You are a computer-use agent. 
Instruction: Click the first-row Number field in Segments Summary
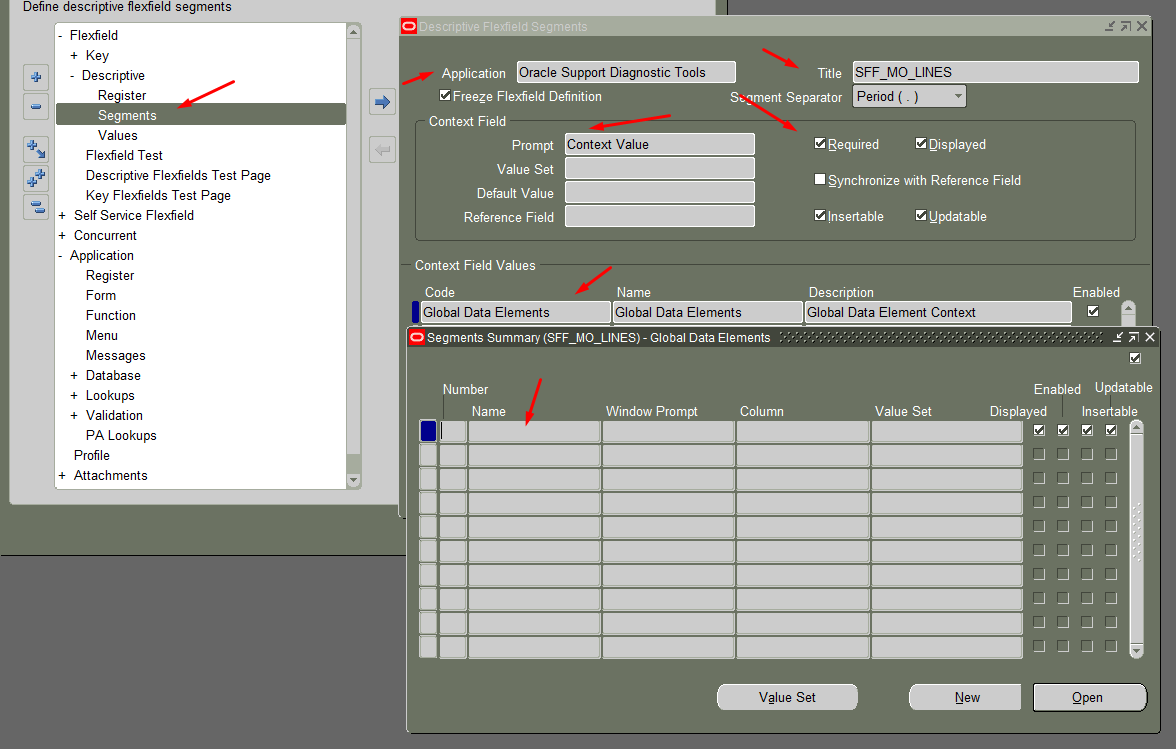[x=453, y=431]
